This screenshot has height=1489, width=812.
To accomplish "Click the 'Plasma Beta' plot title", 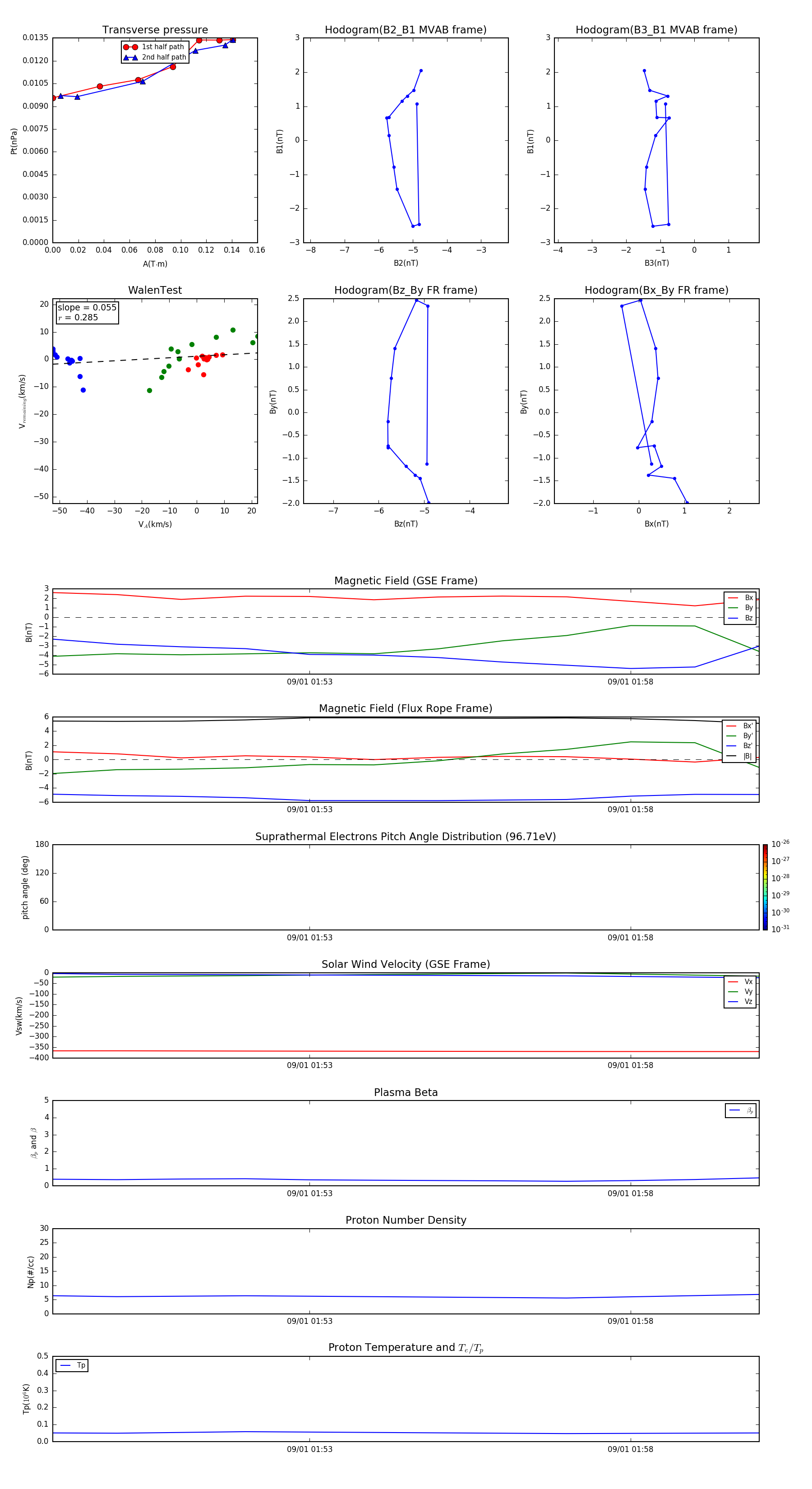I will click(406, 1092).
